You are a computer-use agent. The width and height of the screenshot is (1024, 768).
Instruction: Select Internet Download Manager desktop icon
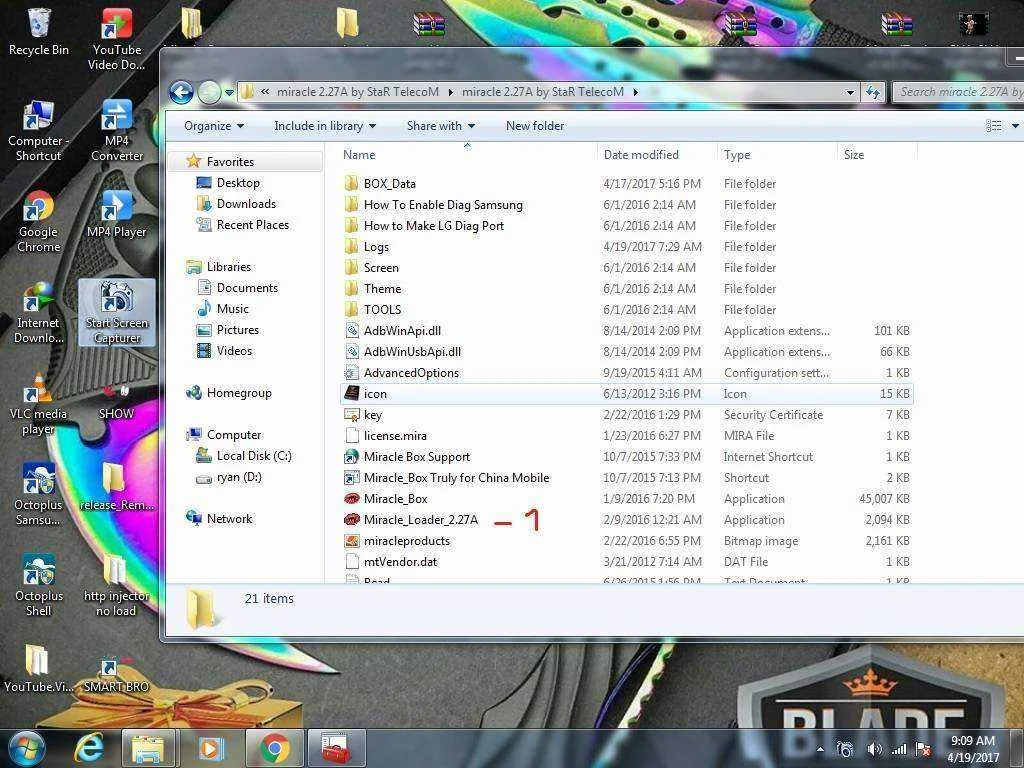39,313
